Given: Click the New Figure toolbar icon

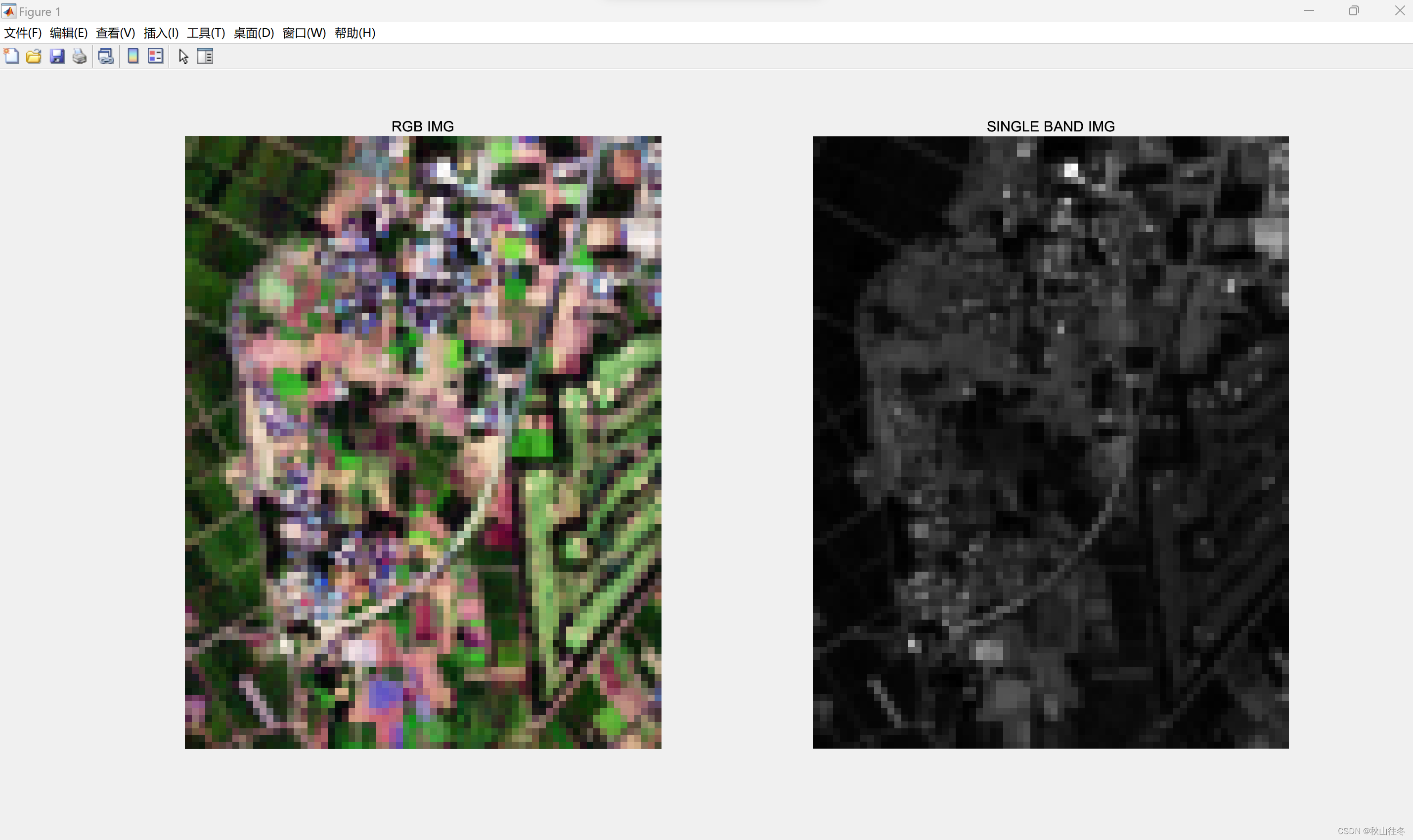Looking at the screenshot, I should 11,56.
